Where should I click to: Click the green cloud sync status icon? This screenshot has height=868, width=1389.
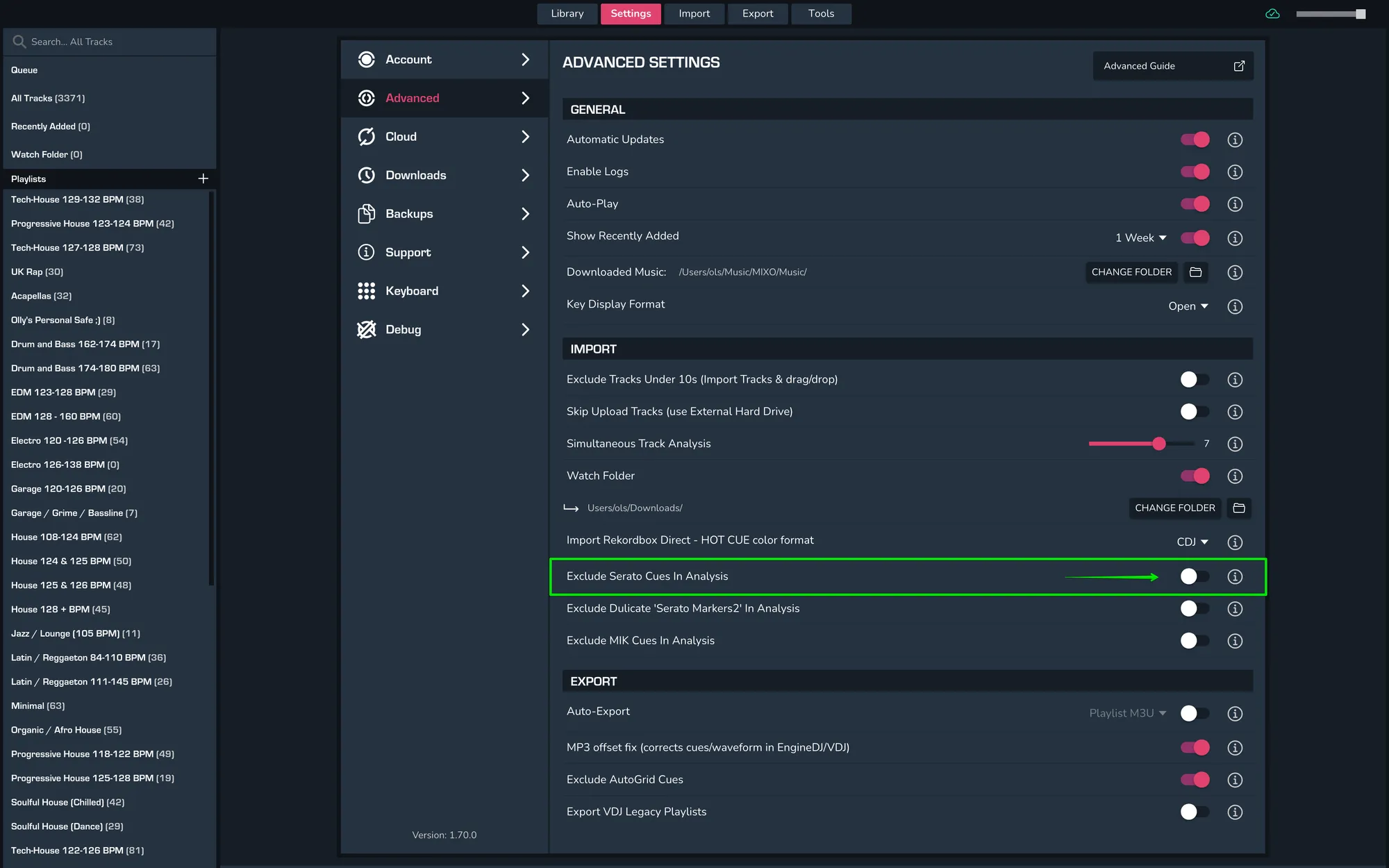[x=1273, y=13]
